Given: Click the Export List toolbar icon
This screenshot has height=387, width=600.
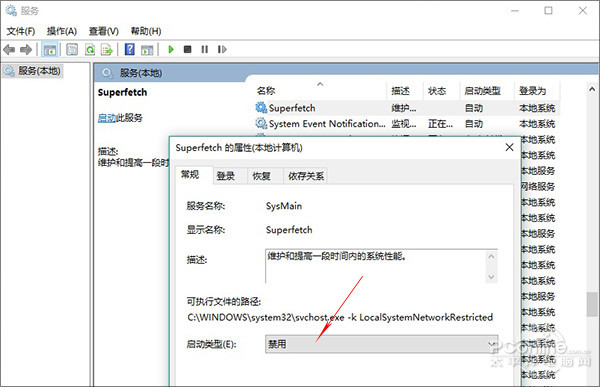Looking at the screenshot, I should (x=107, y=49).
